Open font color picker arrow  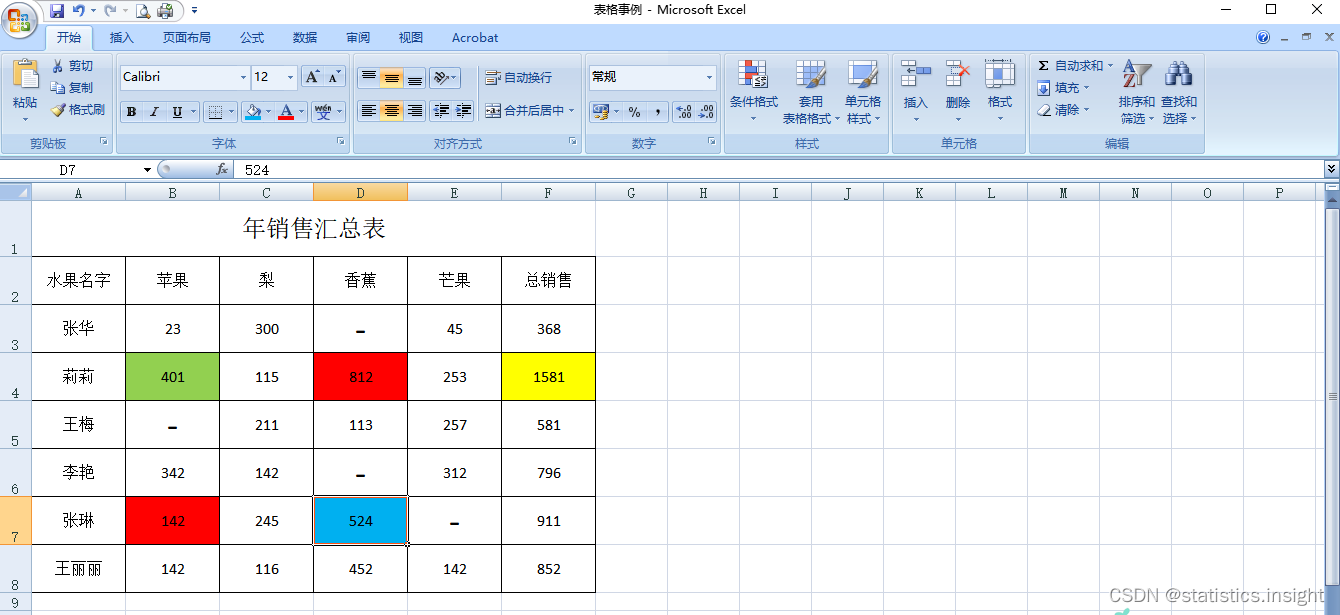(302, 112)
